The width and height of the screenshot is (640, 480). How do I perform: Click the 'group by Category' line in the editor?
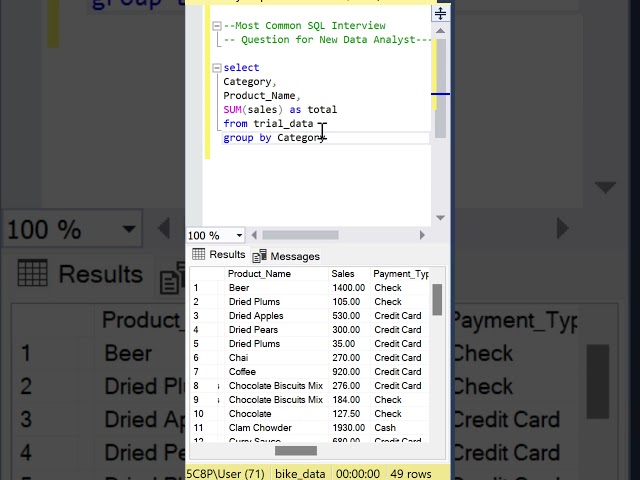tap(274, 138)
